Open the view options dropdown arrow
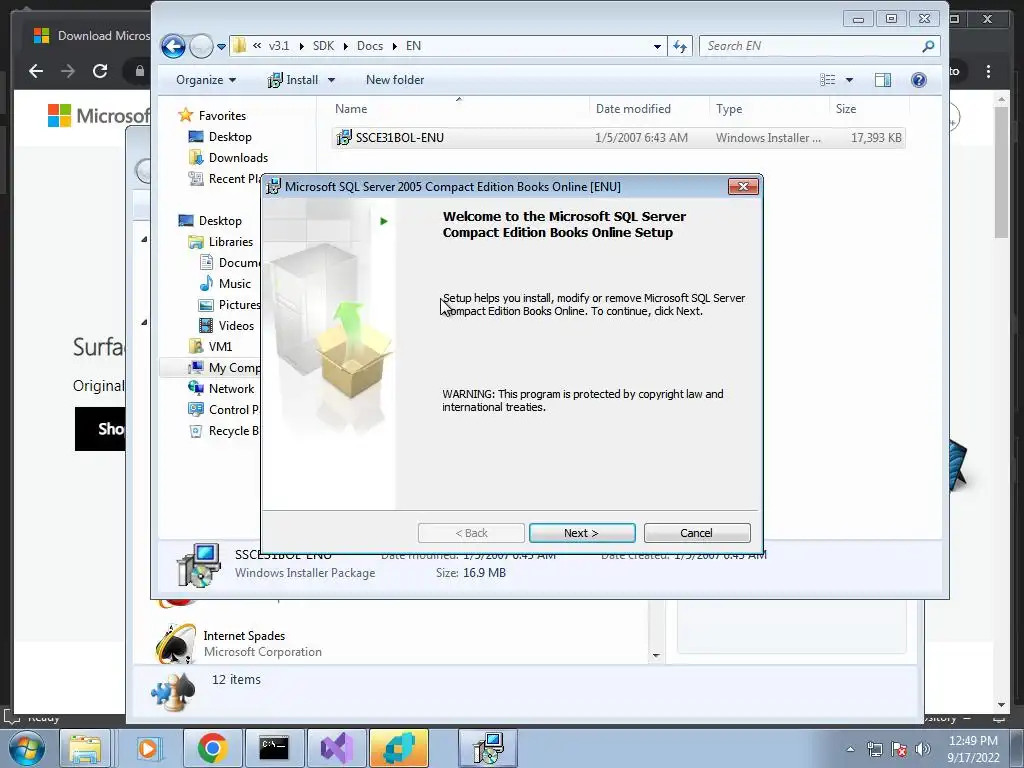1024x768 pixels. 850,80
